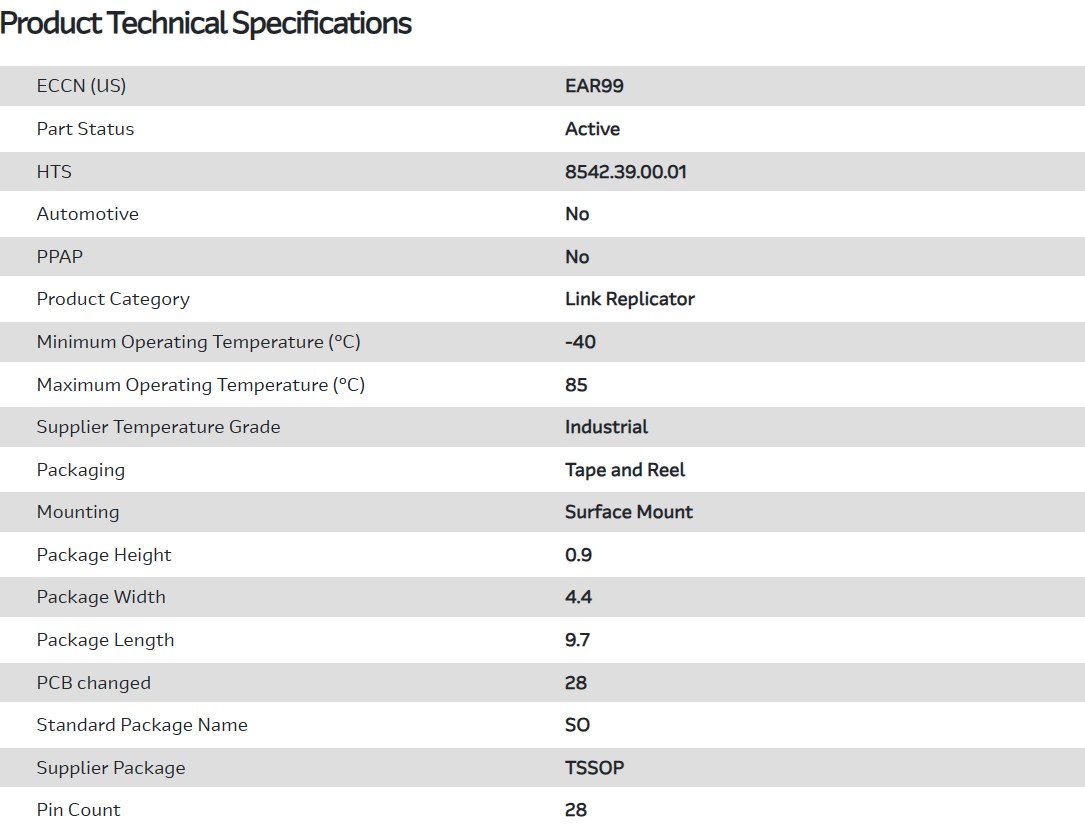Click the Package Length value 9.7
Viewport: 1085px width, 826px height.
(x=577, y=640)
